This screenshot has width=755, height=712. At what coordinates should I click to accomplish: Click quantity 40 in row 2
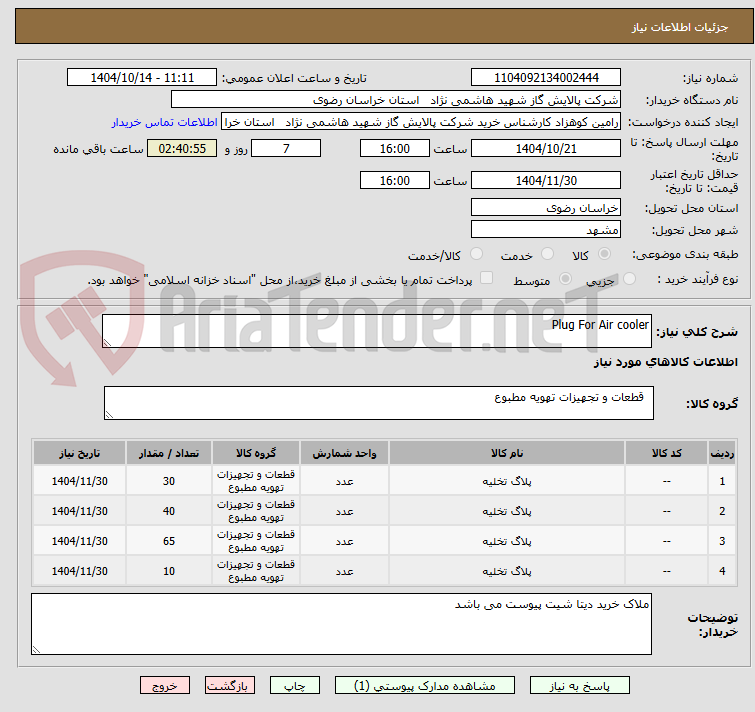pos(169,511)
